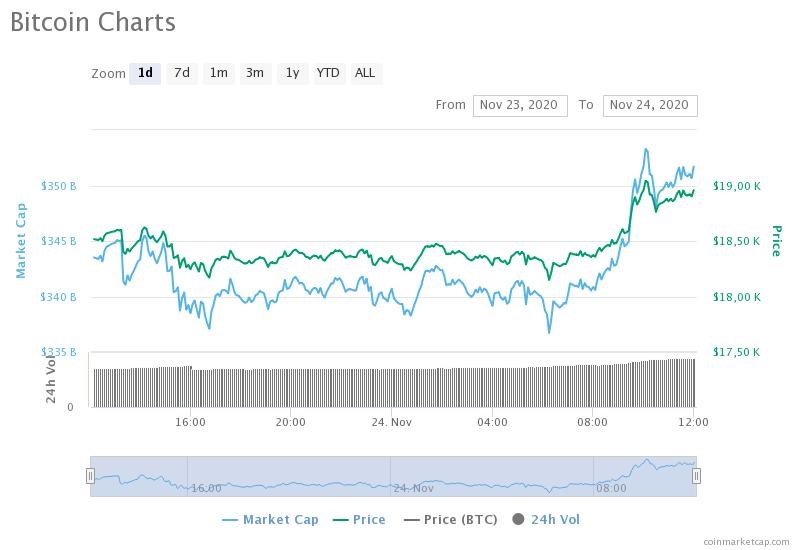Open the To date field Nov 24, 2020
This screenshot has width=800, height=550.
(650, 105)
